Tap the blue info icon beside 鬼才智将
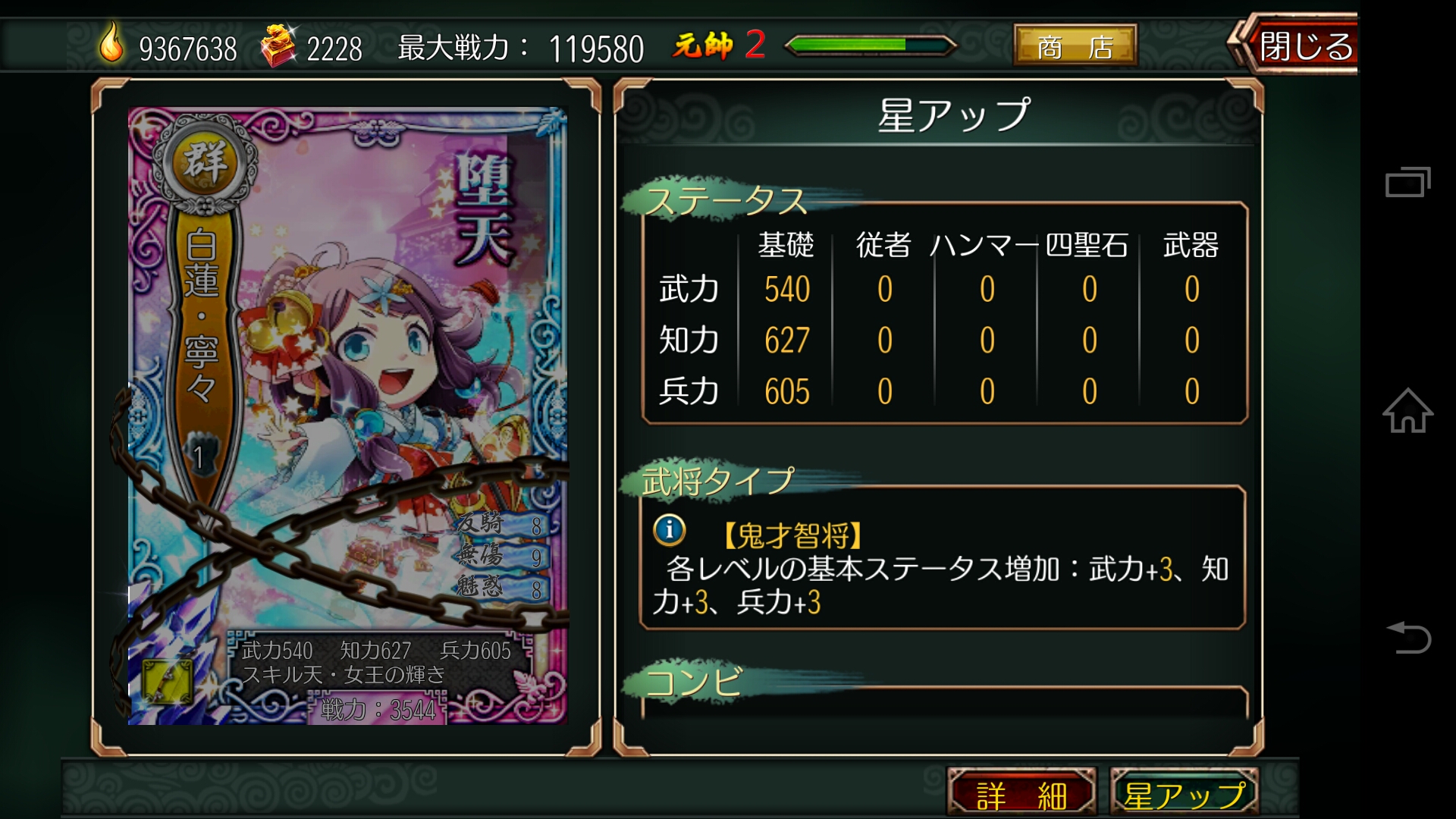 (x=669, y=530)
